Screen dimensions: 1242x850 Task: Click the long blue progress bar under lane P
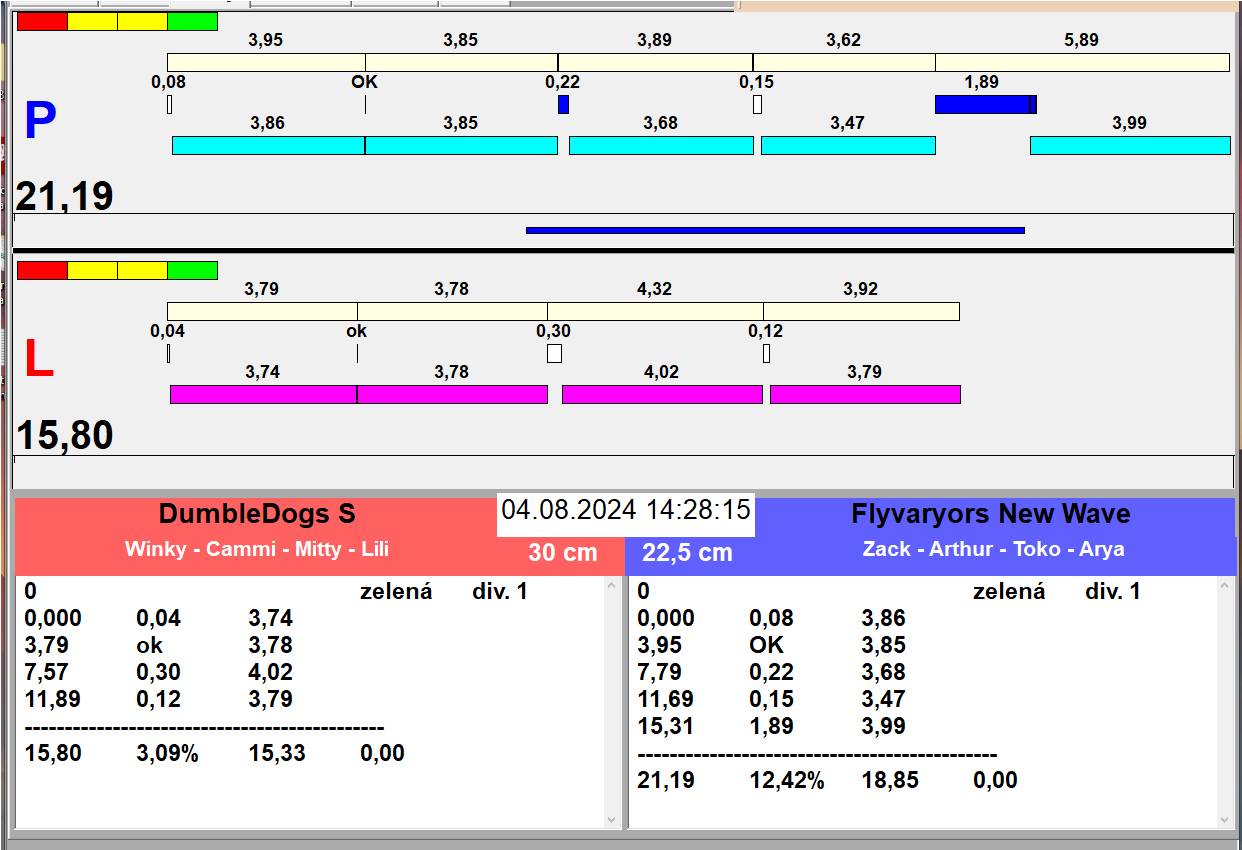coord(775,230)
